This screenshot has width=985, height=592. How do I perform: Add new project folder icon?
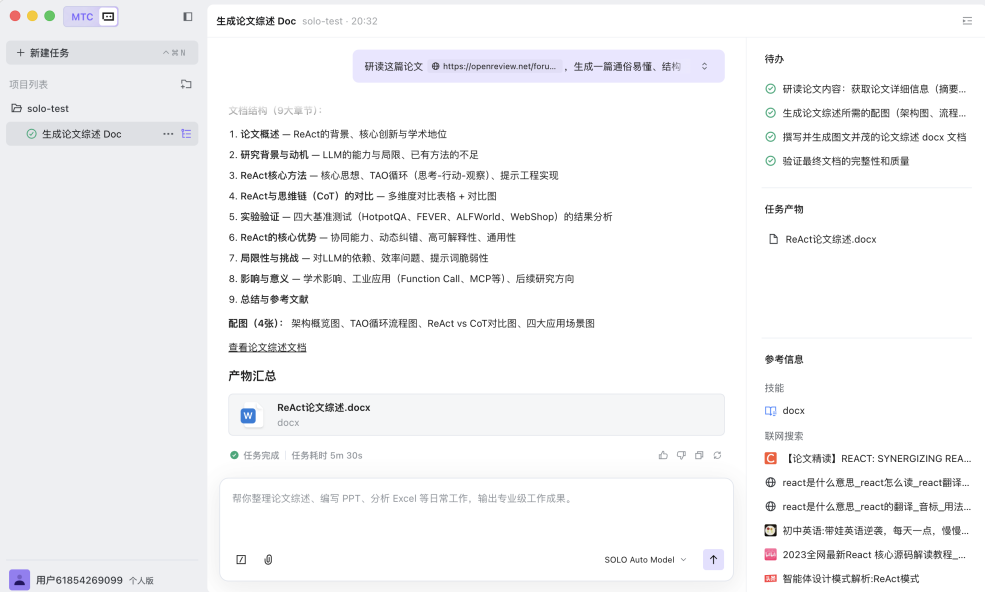186,84
